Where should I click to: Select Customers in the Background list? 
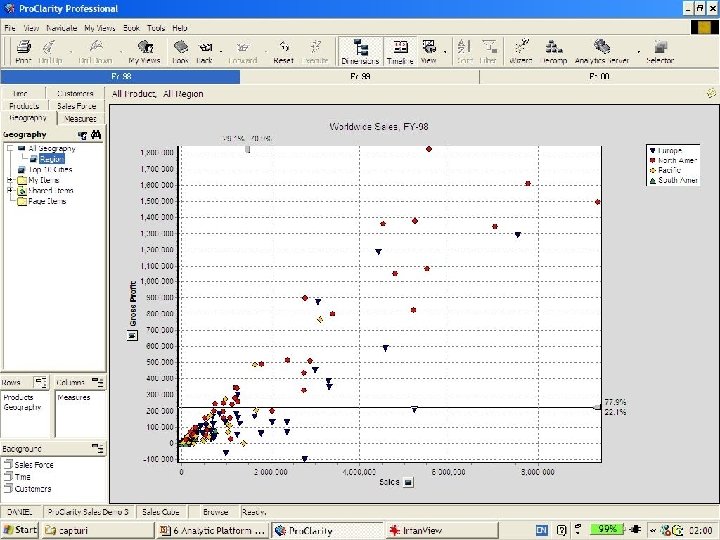point(33,489)
